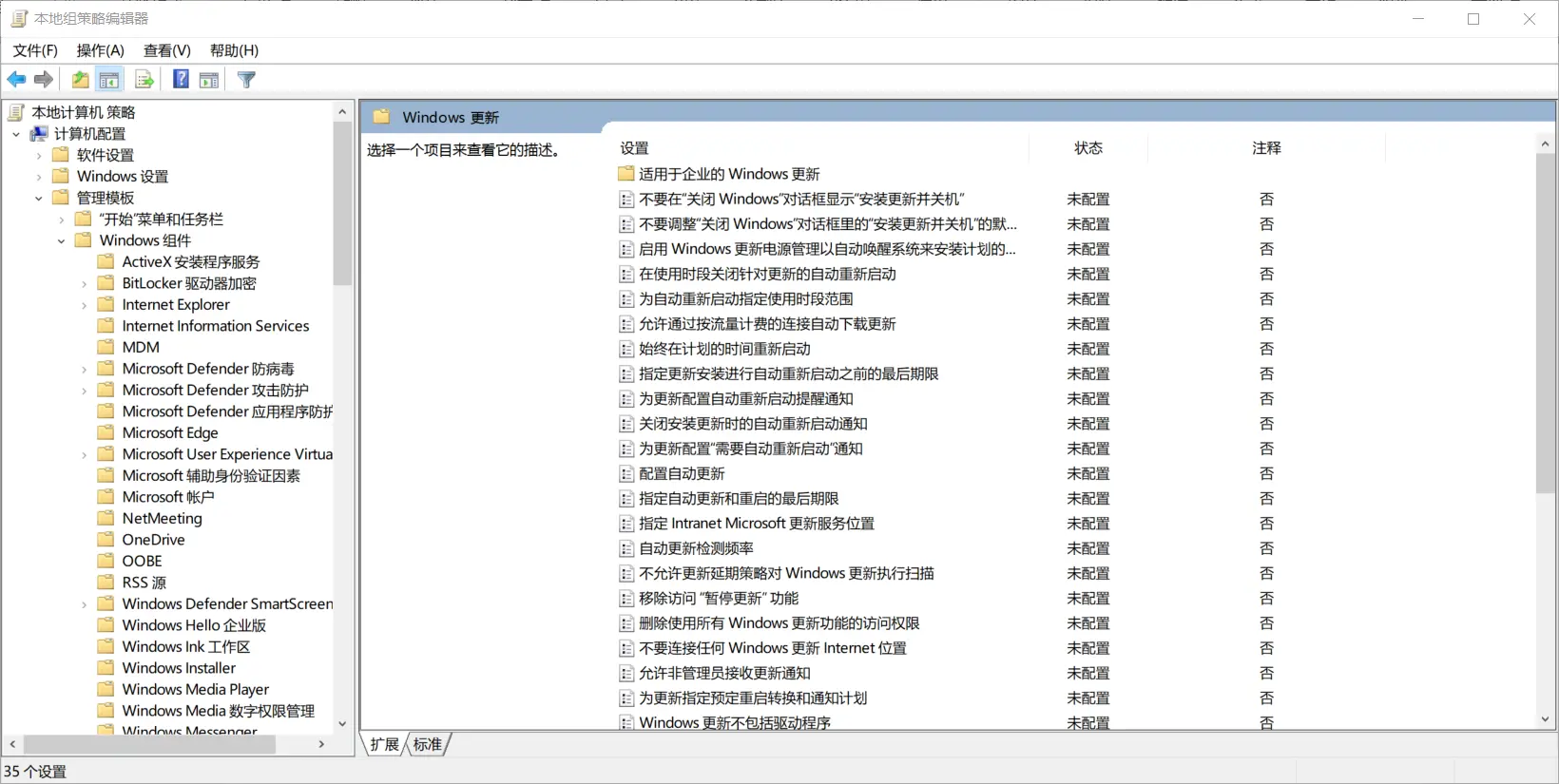Click the folder icon next to MDM
The width and height of the screenshot is (1559, 784).
(x=106, y=347)
